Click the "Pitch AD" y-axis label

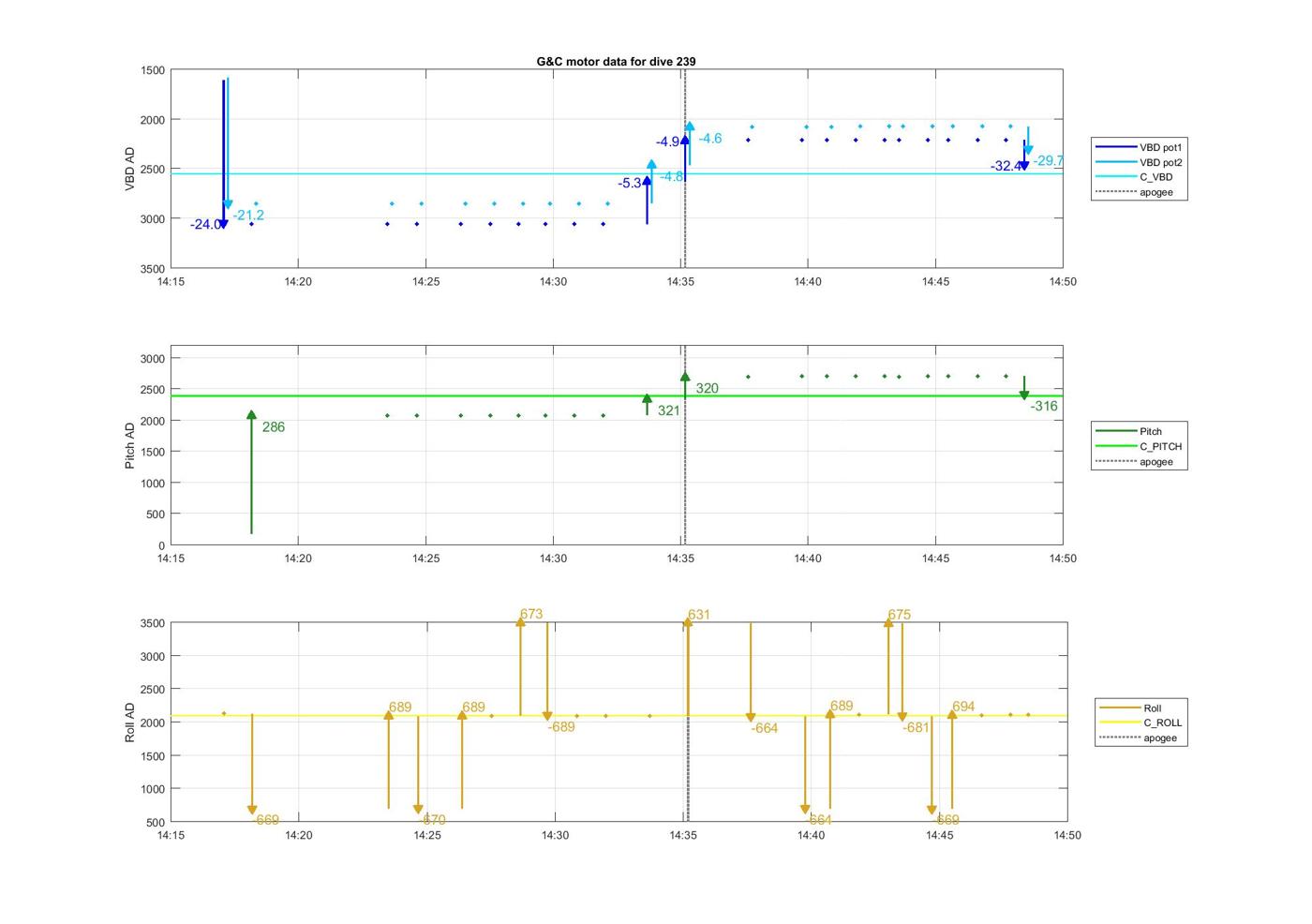pos(130,445)
